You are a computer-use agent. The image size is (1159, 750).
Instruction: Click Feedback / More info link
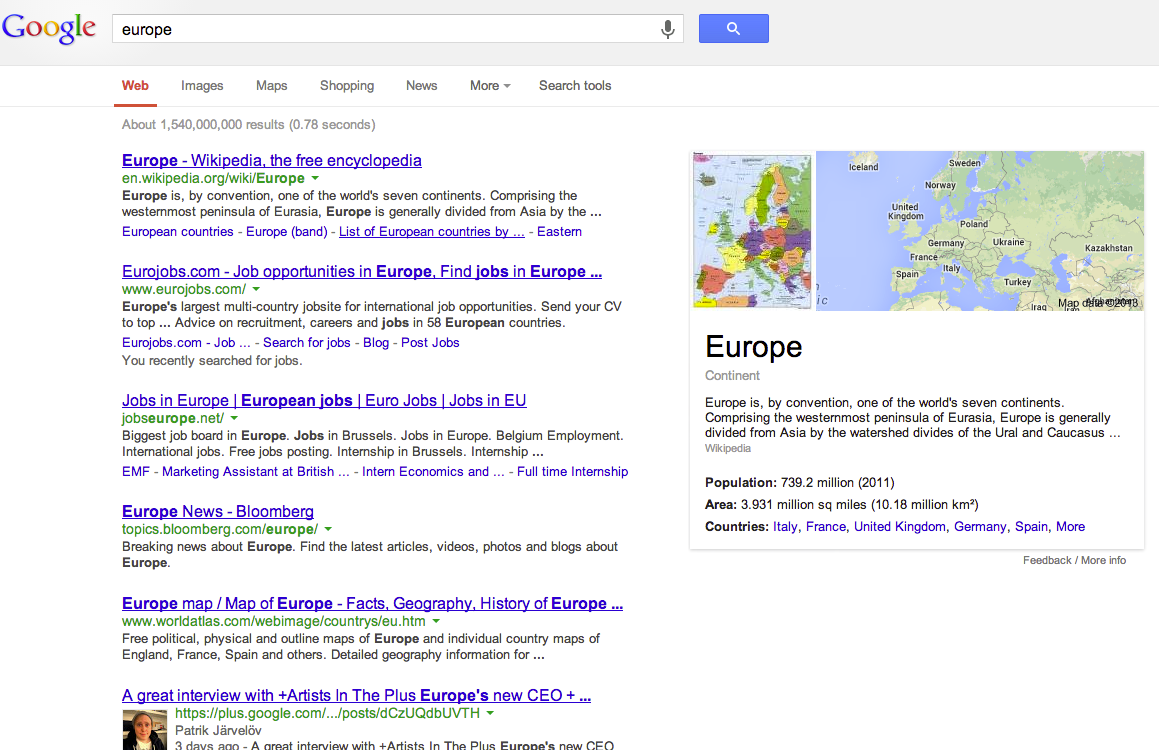point(1075,560)
